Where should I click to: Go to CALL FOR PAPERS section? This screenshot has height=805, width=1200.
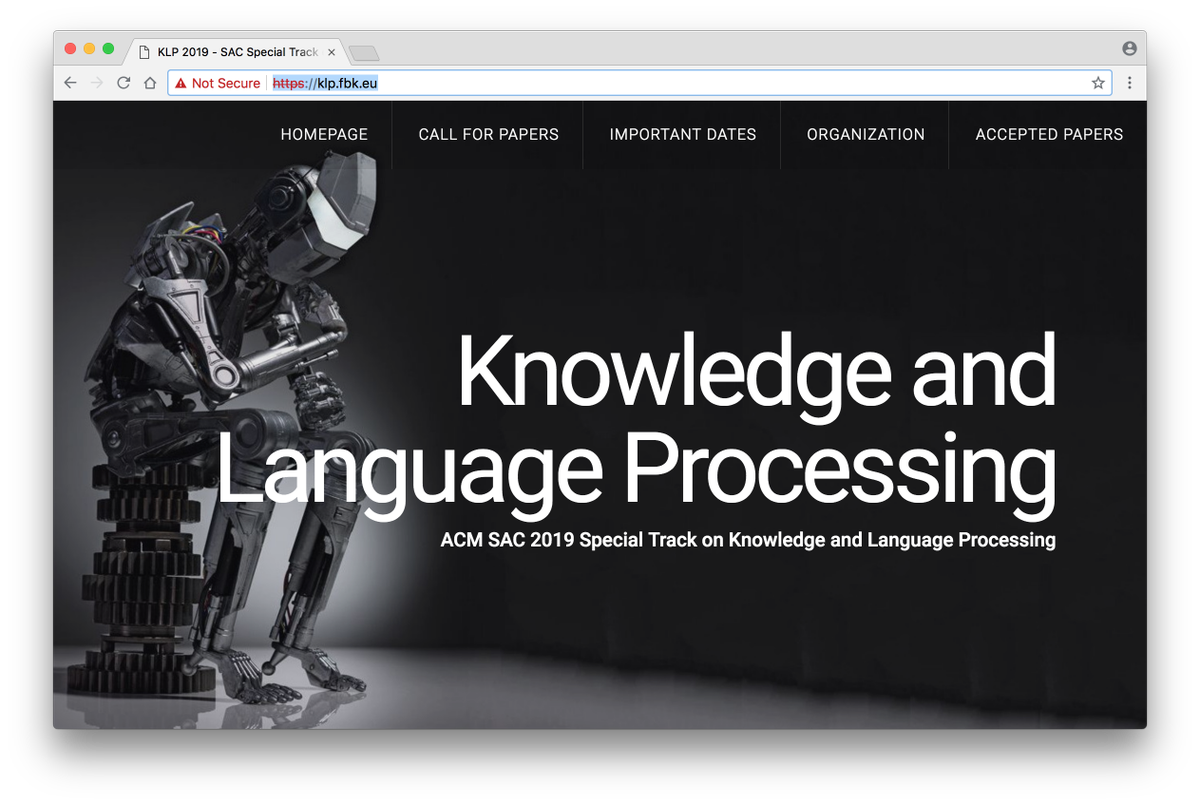[488, 134]
